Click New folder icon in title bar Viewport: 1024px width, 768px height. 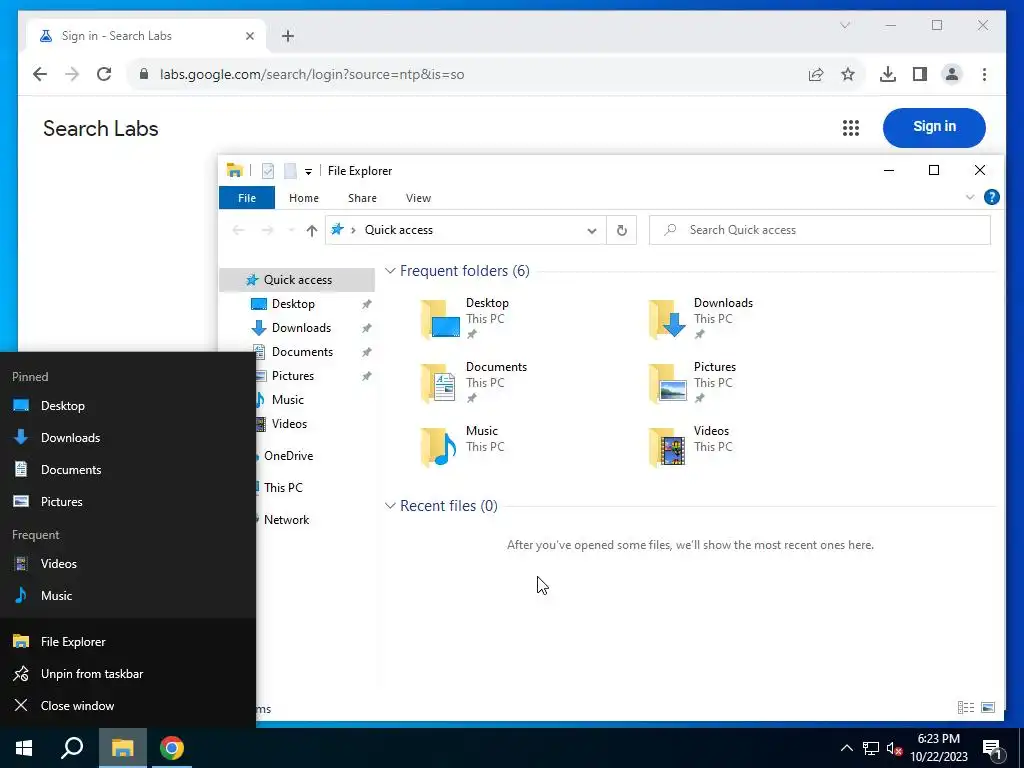click(x=290, y=171)
